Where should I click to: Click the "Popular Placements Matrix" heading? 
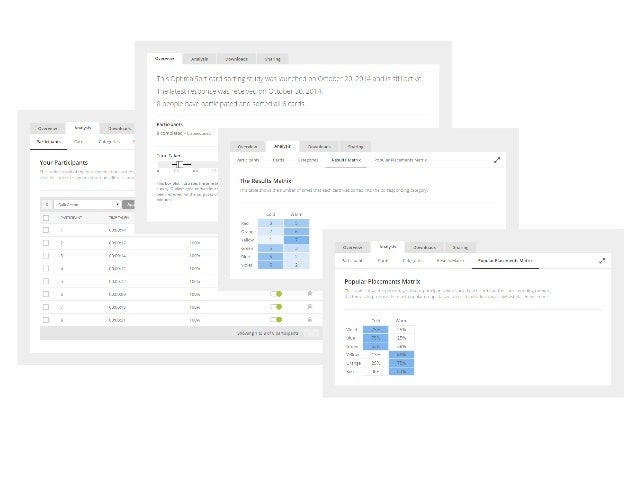tap(382, 281)
